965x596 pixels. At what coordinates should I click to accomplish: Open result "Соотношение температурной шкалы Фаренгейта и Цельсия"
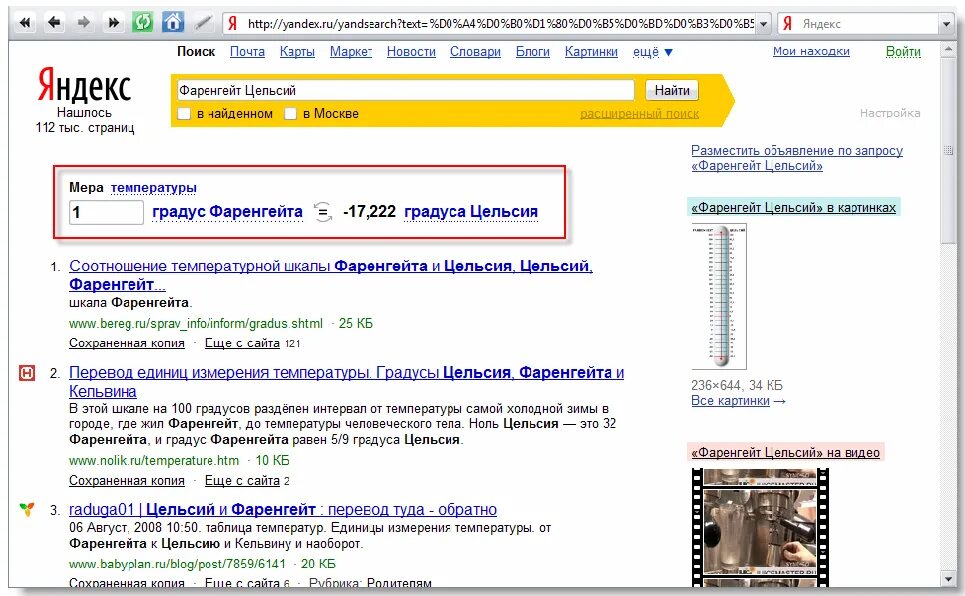tap(330, 275)
